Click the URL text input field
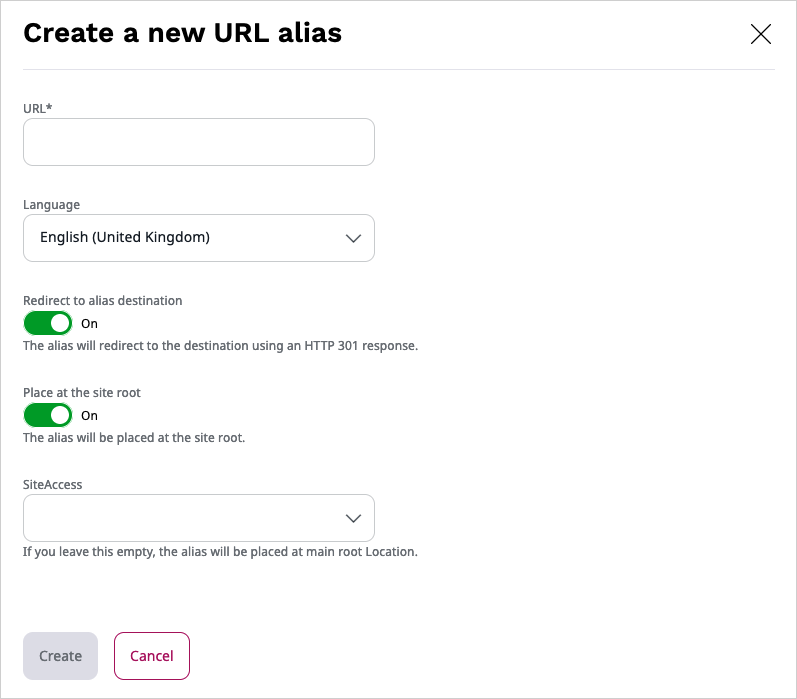Viewport: 797px width, 699px height. (198, 142)
